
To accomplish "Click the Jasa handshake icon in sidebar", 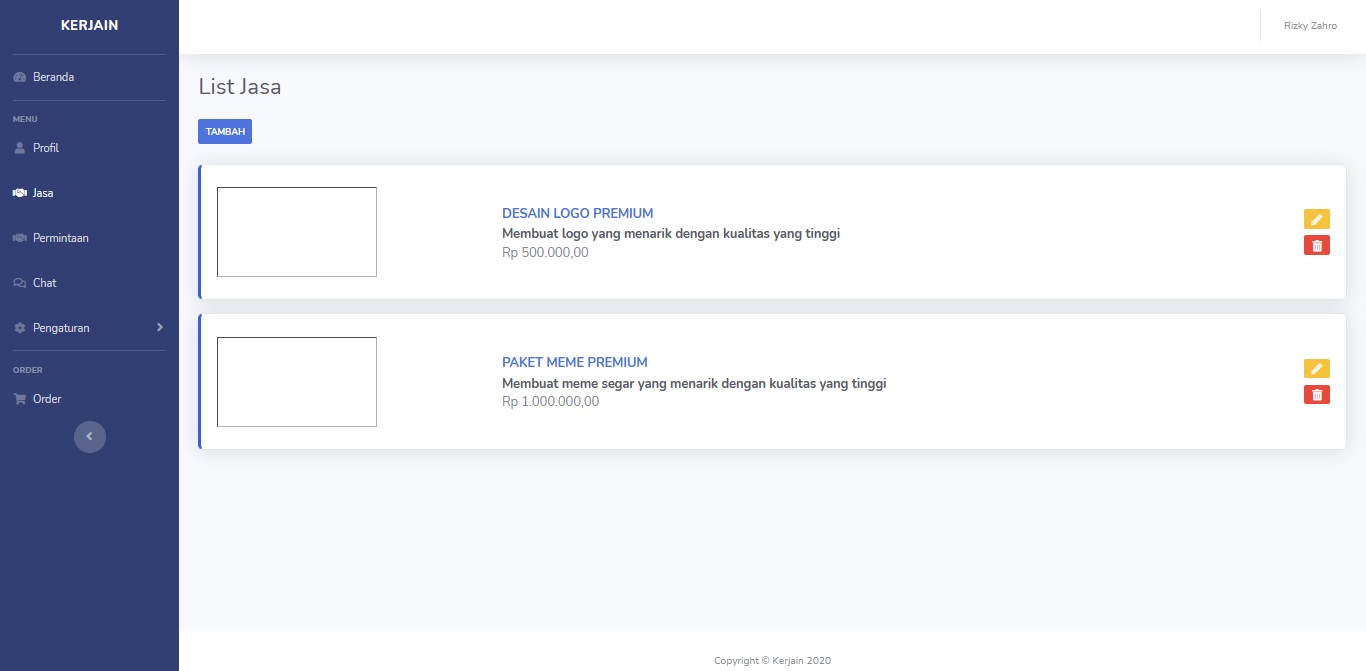I will (x=19, y=193).
